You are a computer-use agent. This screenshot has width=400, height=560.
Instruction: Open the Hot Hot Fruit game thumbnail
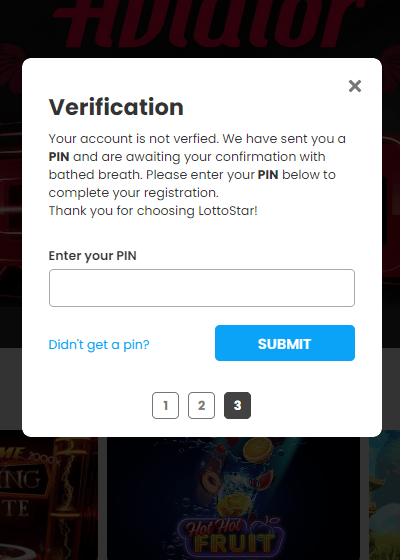tap(233, 498)
